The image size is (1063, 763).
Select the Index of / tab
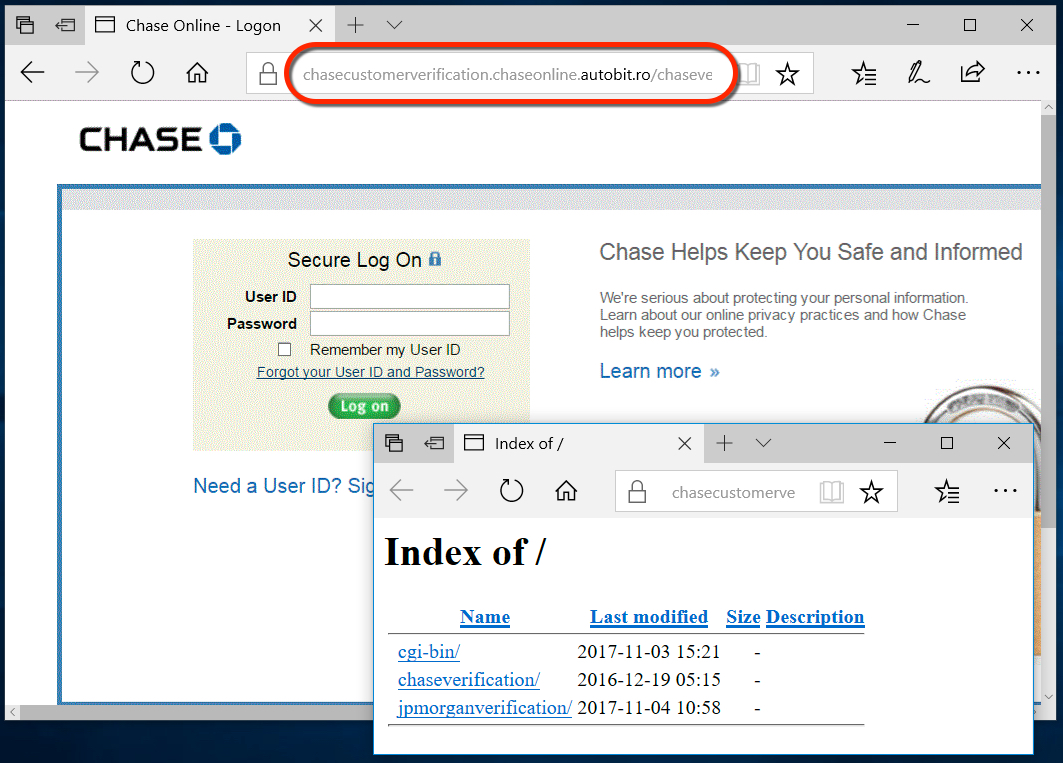pos(580,444)
